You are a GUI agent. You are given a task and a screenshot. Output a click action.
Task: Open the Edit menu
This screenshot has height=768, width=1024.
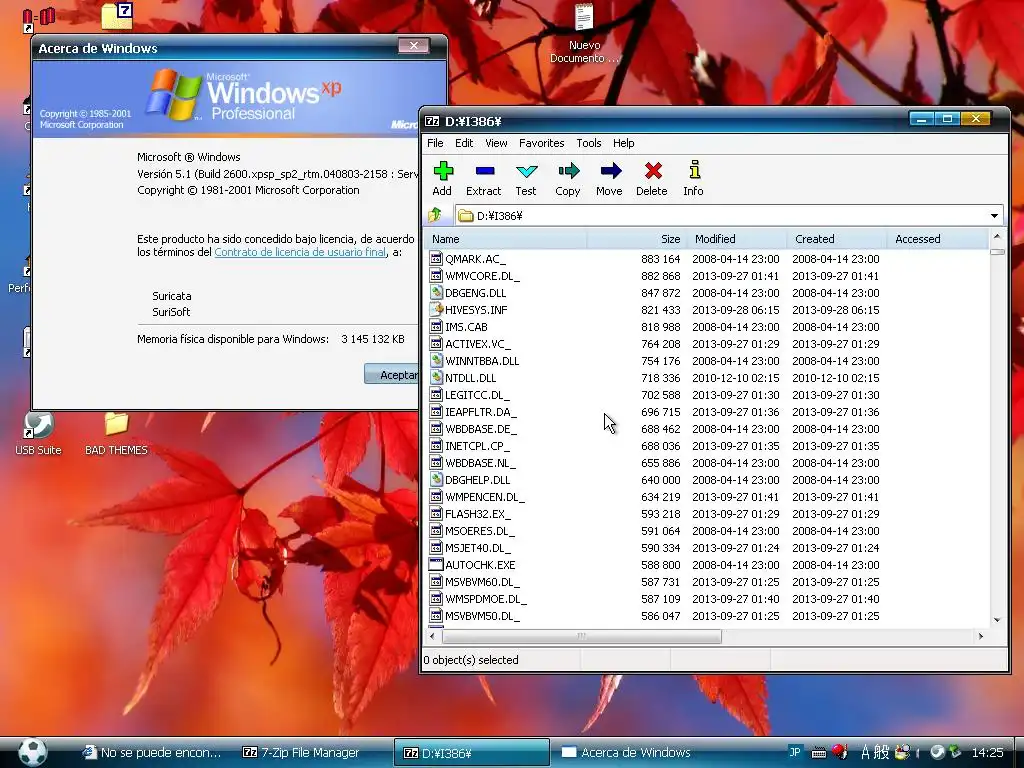464,143
